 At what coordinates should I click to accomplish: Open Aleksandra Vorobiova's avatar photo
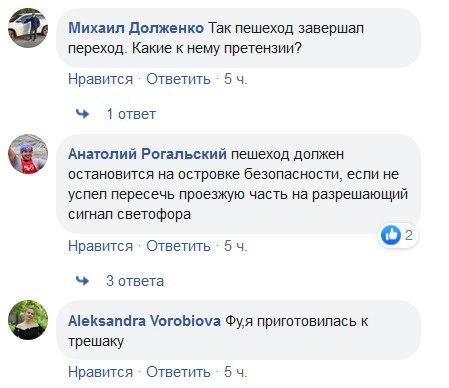coord(28,320)
